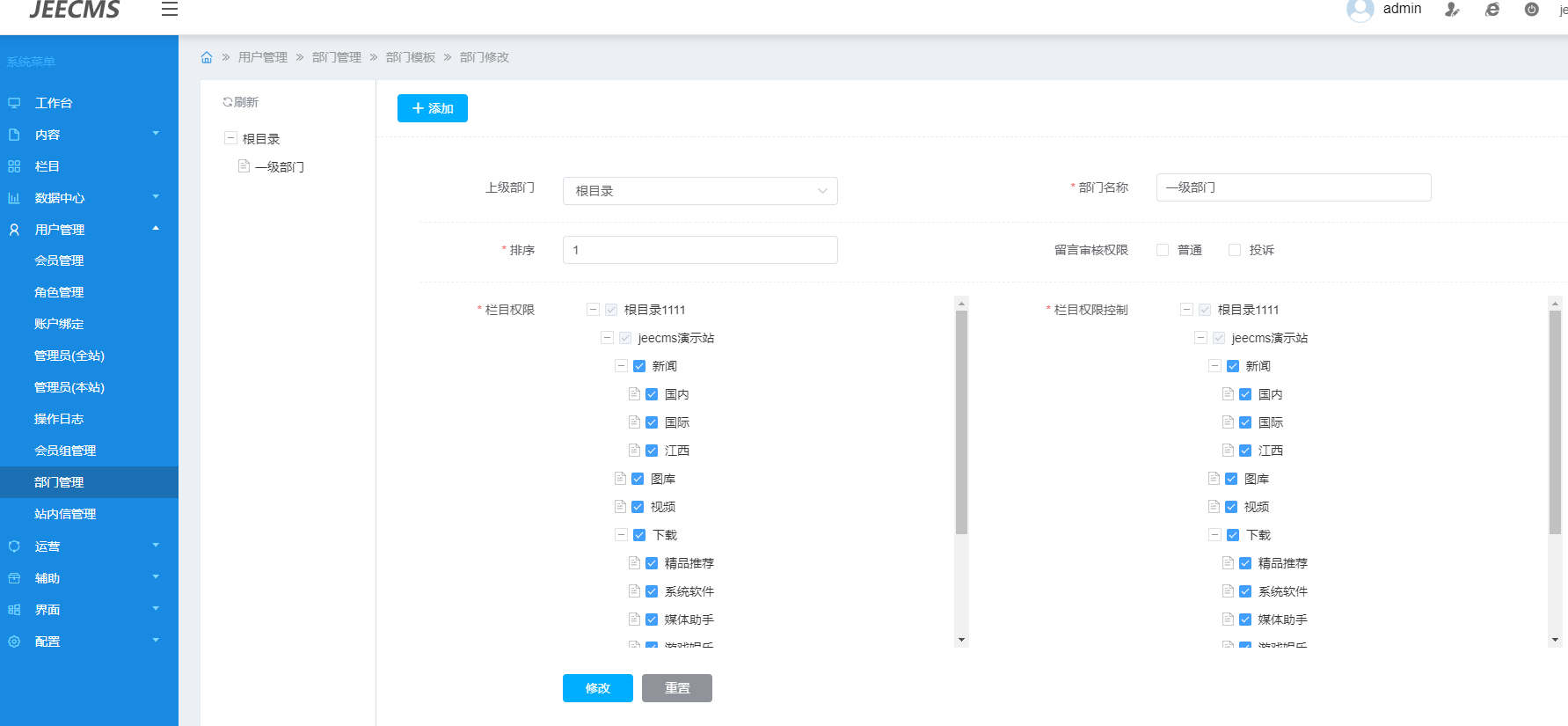This screenshot has width=1568, height=726.
Task: Uncheck 新闻 in the 栏目权限 tree
Action: coord(639,366)
